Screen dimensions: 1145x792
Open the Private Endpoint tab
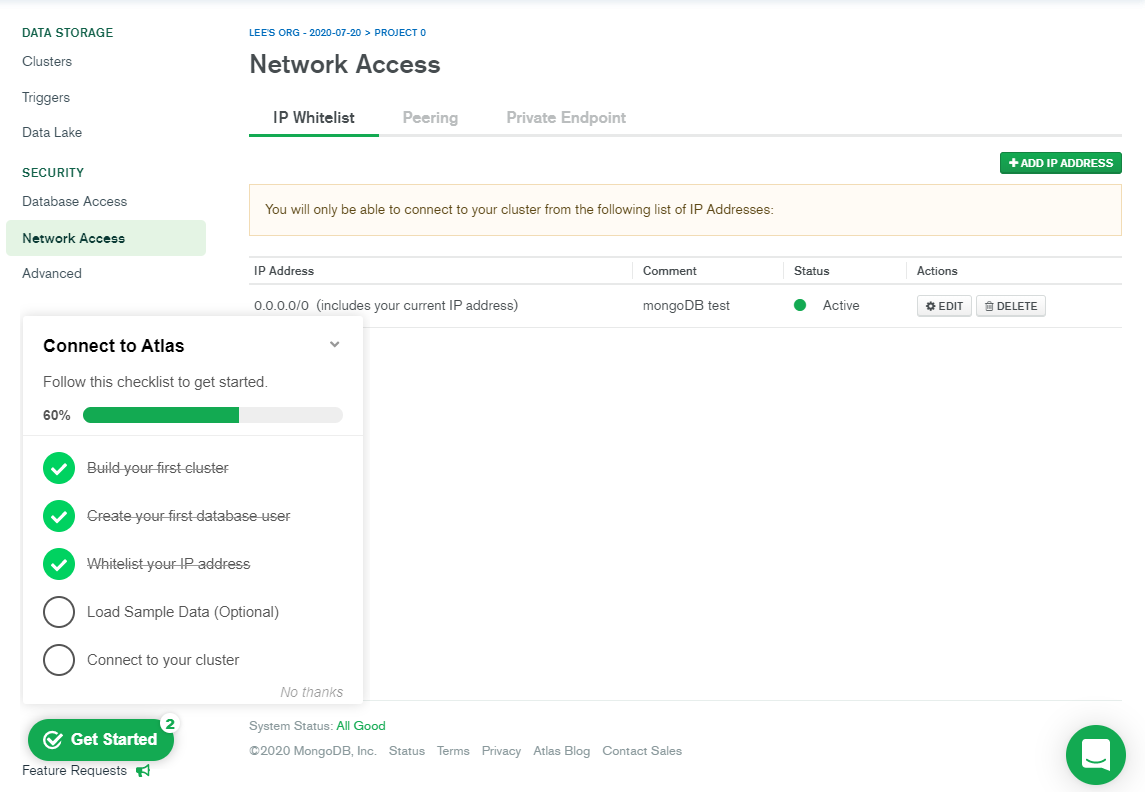[x=566, y=118]
